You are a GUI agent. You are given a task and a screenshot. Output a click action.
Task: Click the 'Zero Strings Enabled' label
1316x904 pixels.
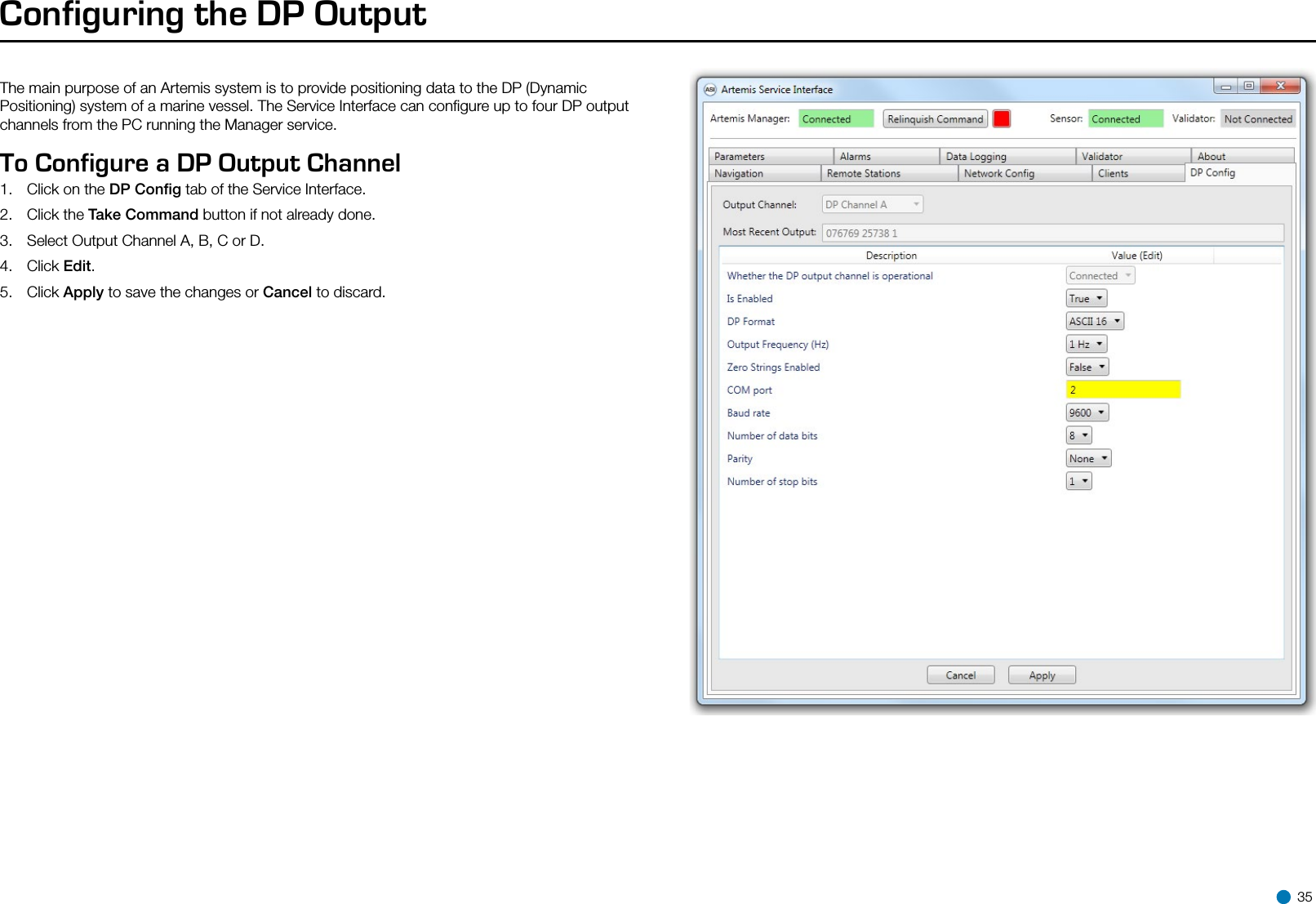(773, 367)
